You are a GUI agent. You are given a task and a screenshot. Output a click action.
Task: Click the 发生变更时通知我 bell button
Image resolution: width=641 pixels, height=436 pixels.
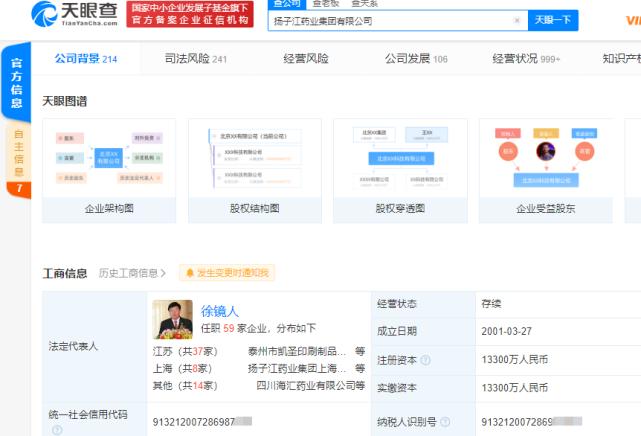pyautogui.click(x=227, y=273)
